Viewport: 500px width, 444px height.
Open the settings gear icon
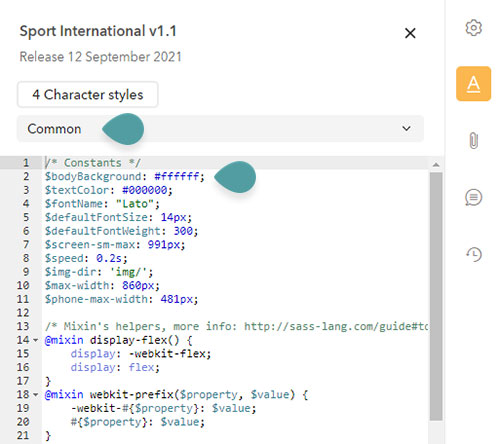click(x=473, y=28)
